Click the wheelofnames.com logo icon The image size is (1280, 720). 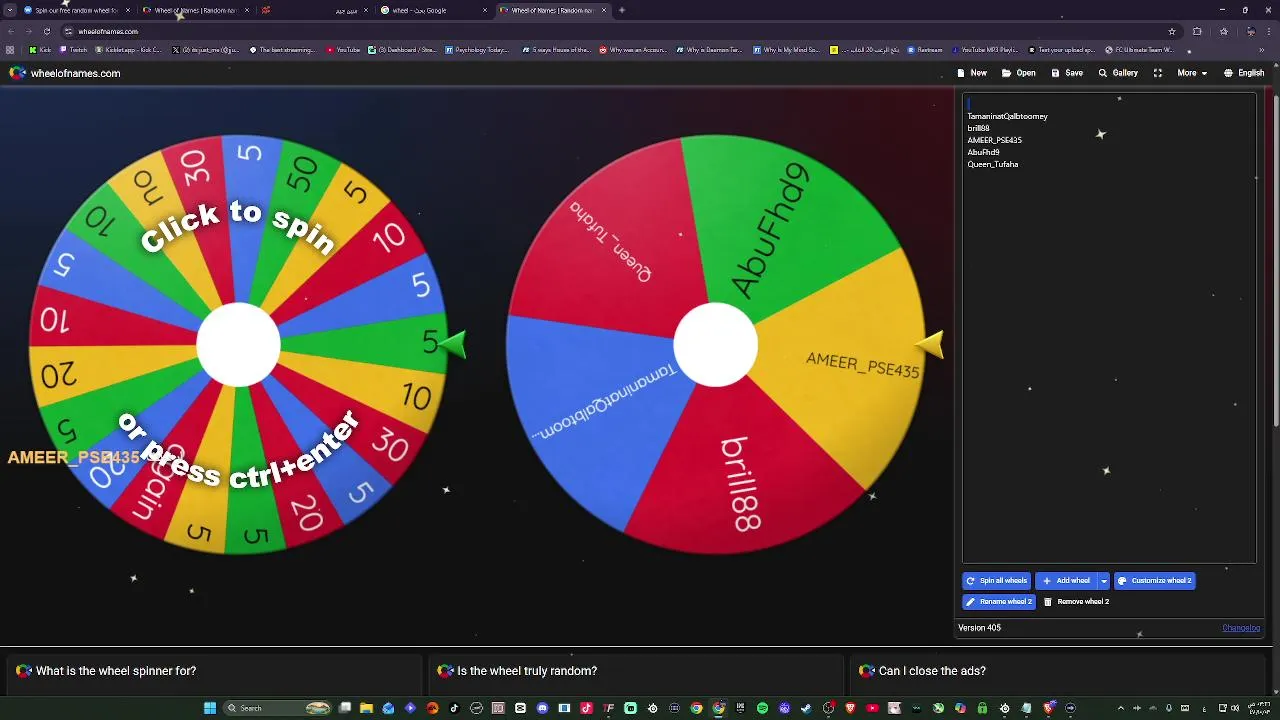tap(17, 73)
